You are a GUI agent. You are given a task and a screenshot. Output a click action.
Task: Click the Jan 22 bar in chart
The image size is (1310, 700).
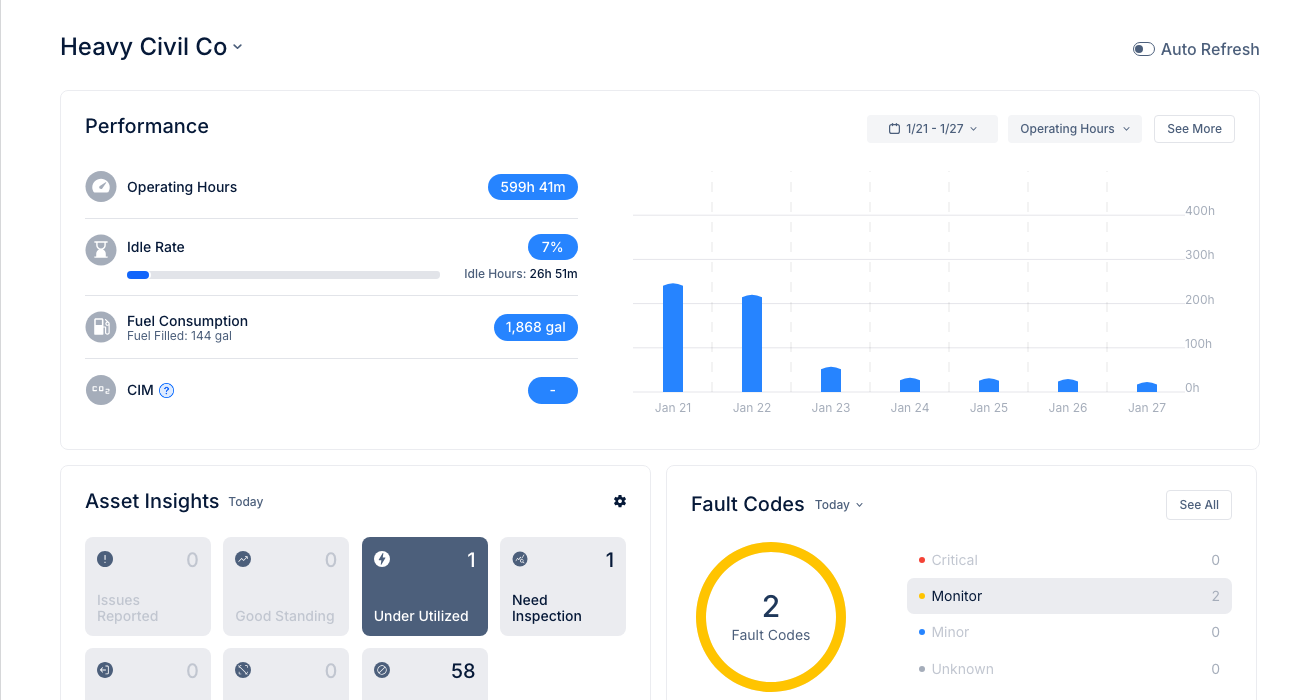pyautogui.click(x=752, y=344)
